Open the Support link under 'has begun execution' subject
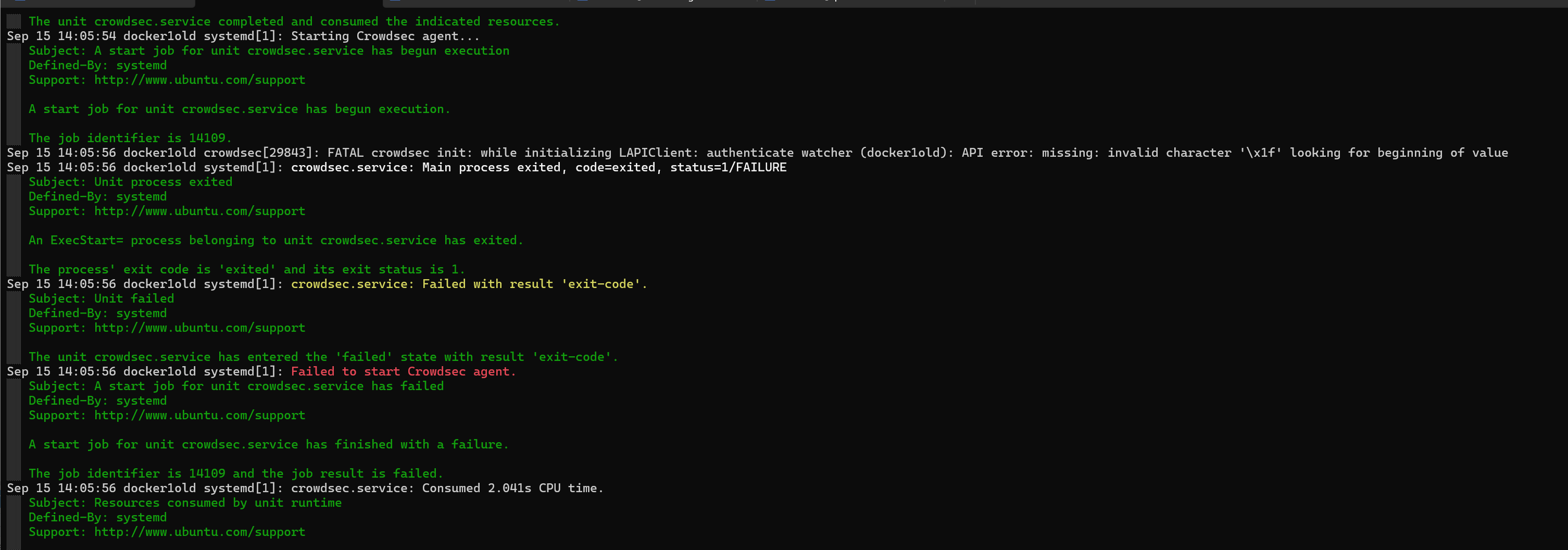This screenshot has height=550, width=1568. (x=199, y=80)
